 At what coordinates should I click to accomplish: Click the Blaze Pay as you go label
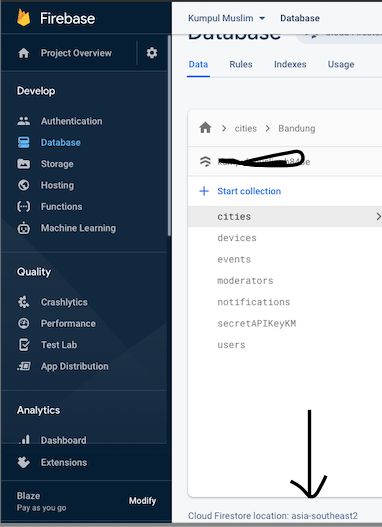click(41, 501)
